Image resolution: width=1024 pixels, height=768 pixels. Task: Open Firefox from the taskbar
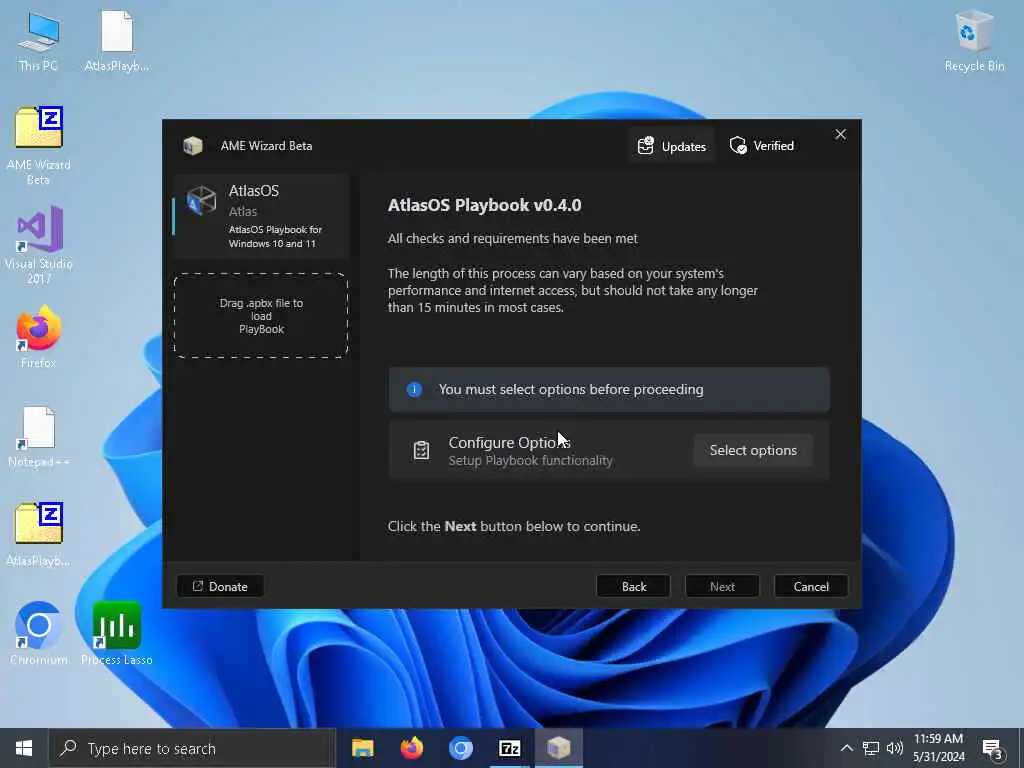pyautogui.click(x=411, y=748)
